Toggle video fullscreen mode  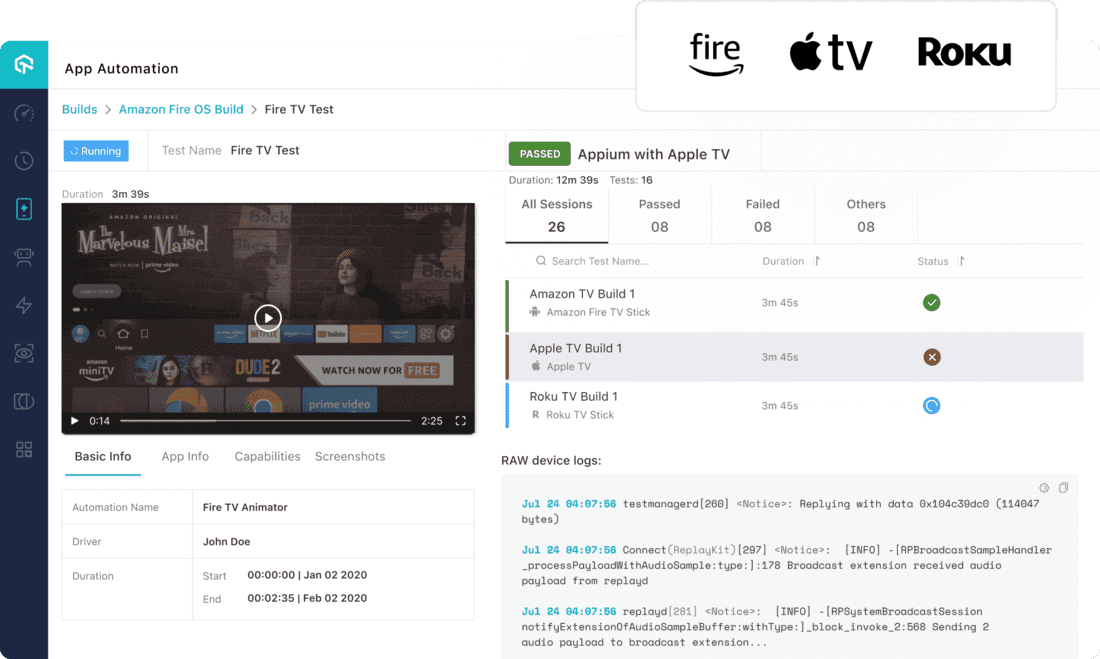(461, 421)
